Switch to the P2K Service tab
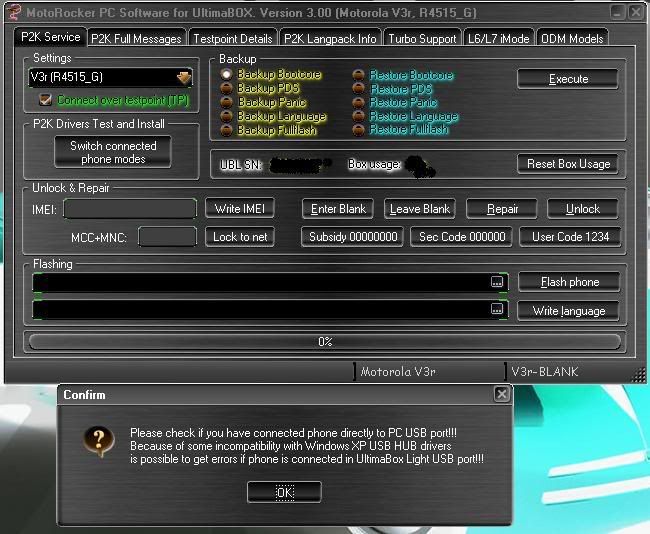 coord(50,37)
